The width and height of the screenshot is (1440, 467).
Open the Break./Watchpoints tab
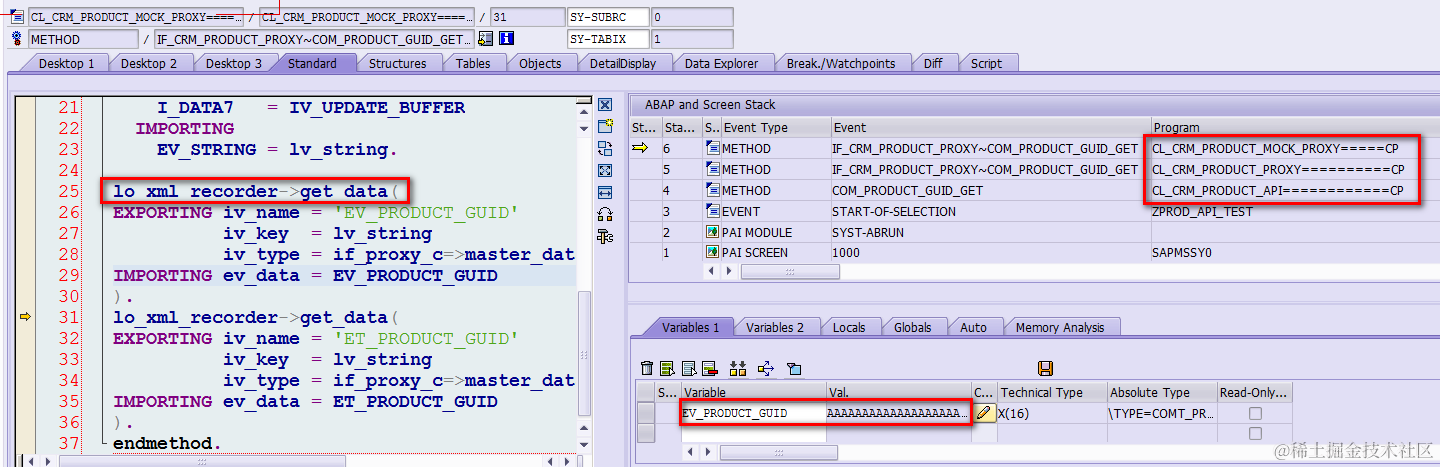[841, 63]
